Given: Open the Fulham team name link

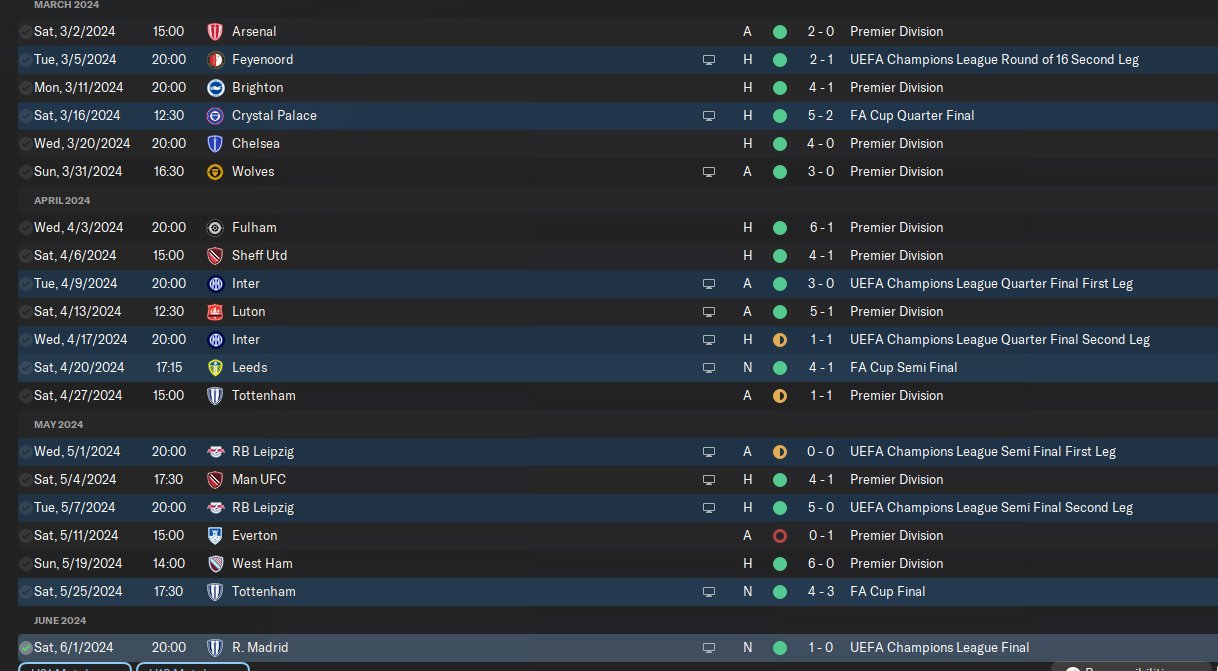Looking at the screenshot, I should click(254, 228).
